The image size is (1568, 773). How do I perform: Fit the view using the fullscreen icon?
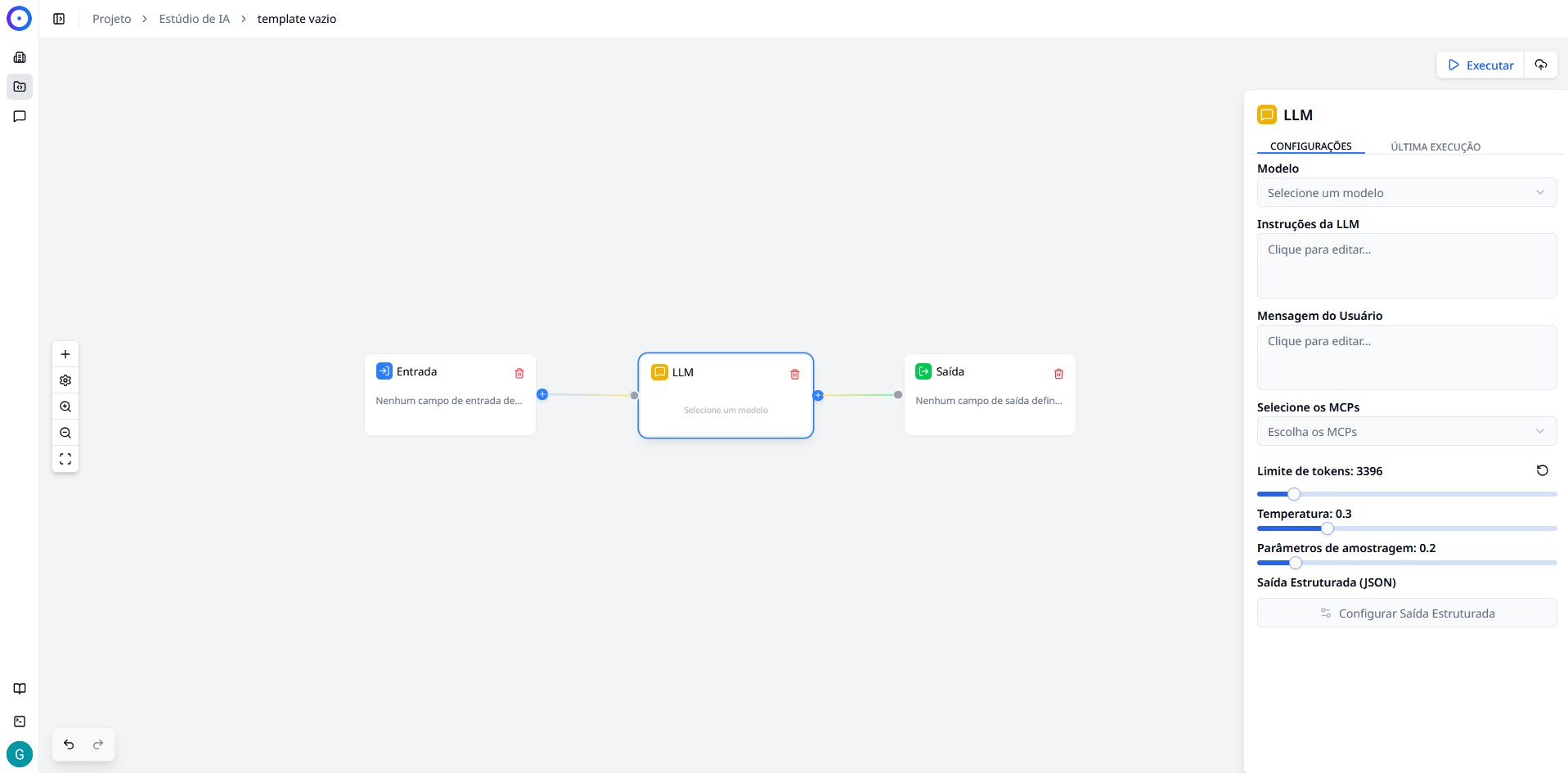65,459
